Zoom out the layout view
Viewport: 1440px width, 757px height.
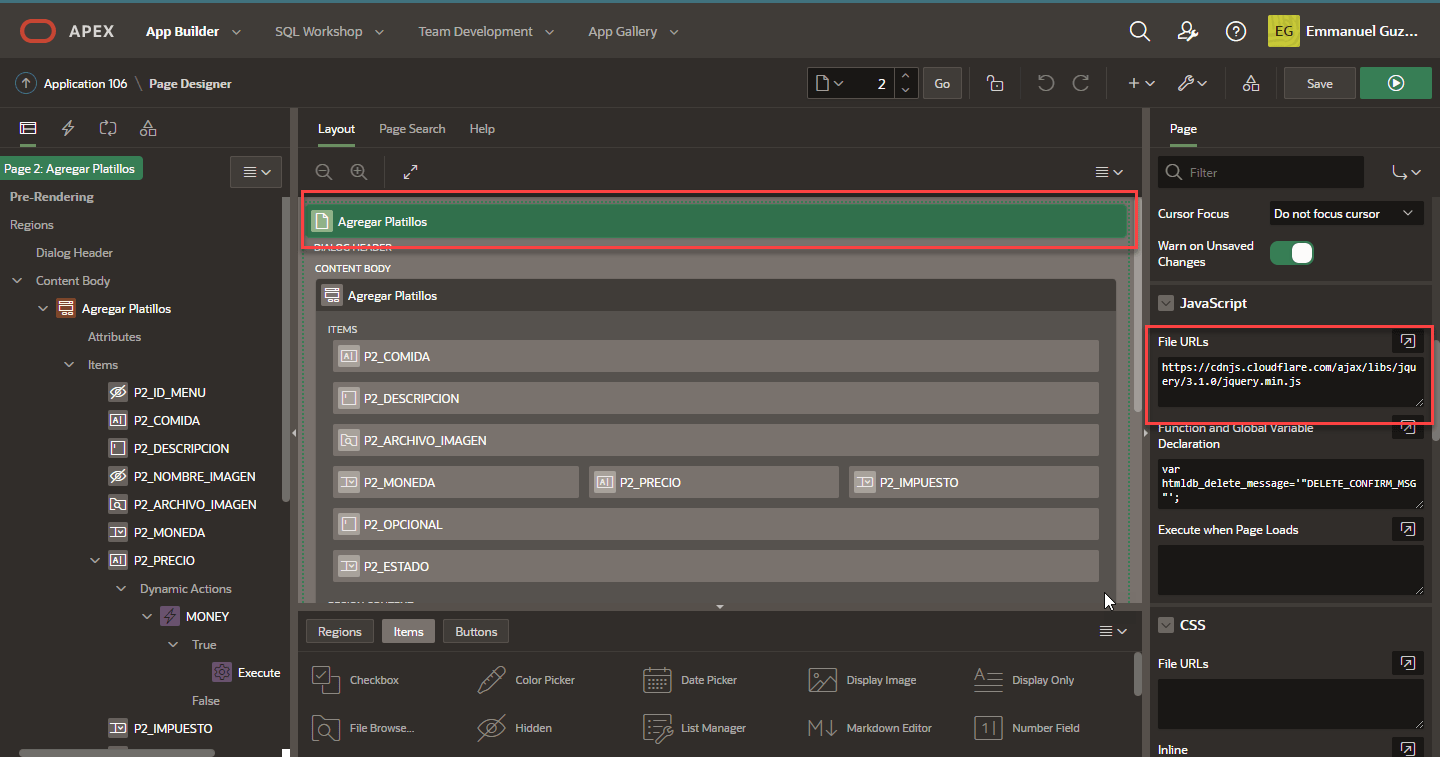(324, 172)
